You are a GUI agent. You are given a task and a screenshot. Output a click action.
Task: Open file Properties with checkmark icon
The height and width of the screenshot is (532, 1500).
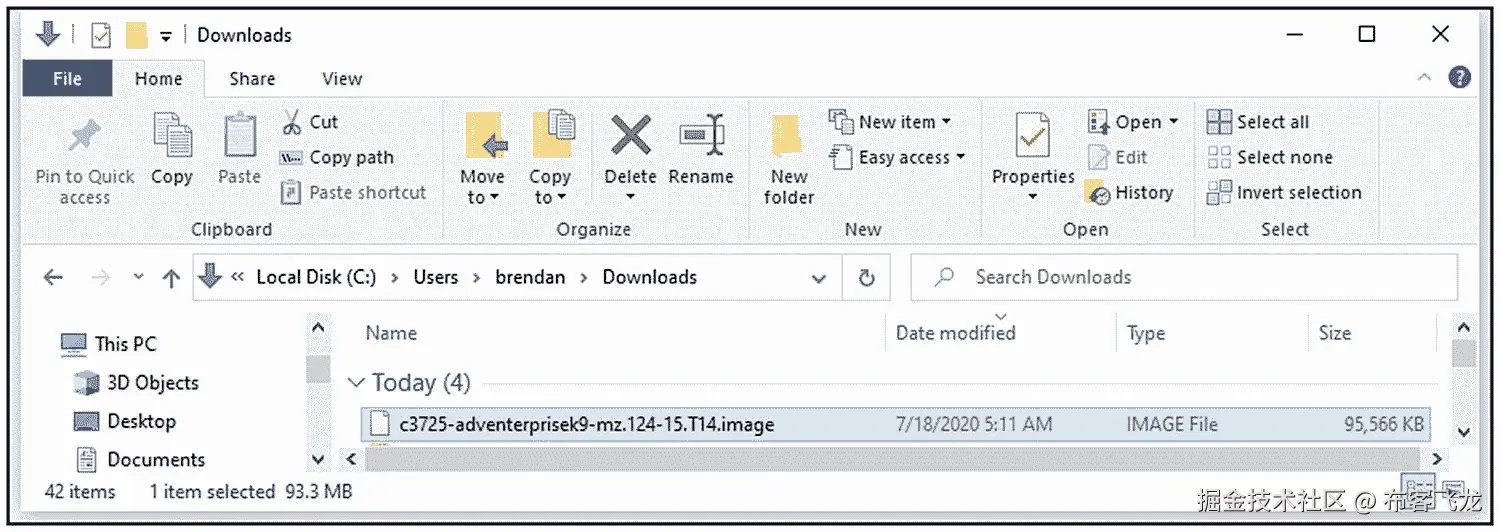pos(1032,138)
